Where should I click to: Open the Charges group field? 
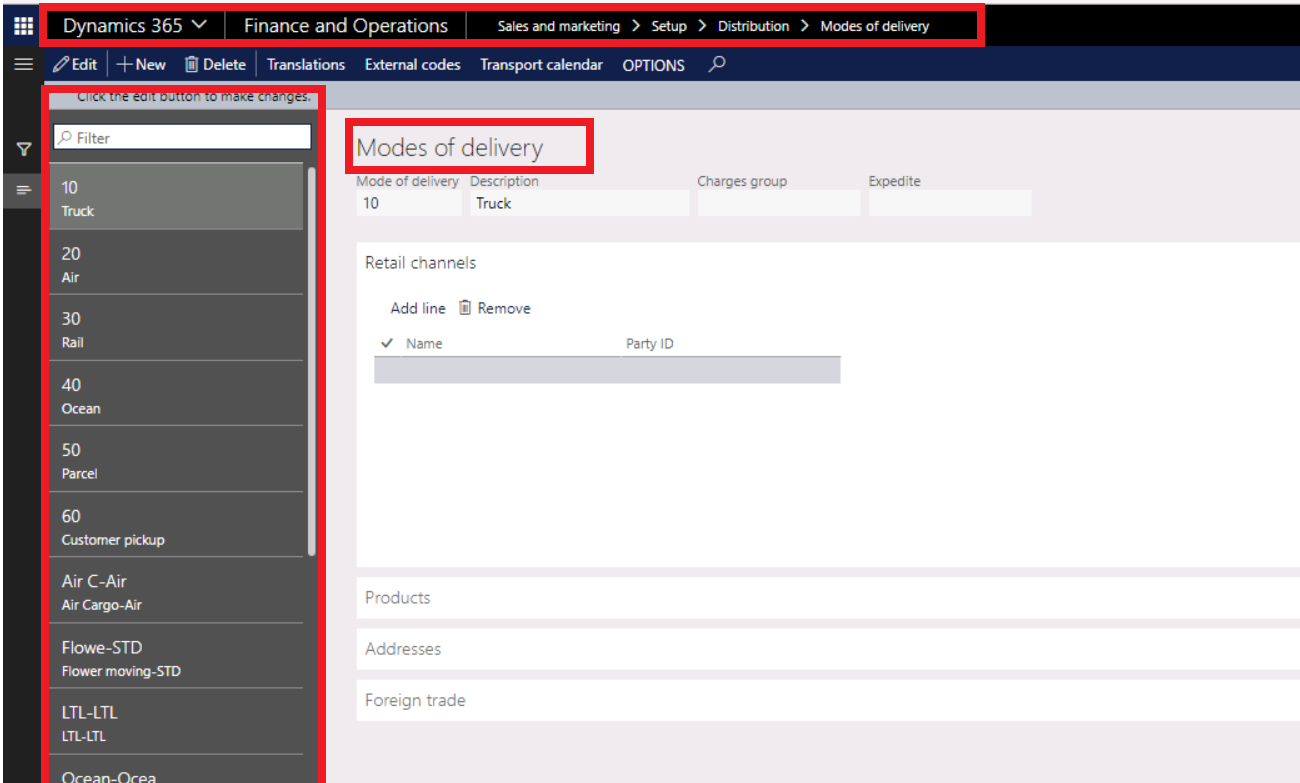pos(779,203)
